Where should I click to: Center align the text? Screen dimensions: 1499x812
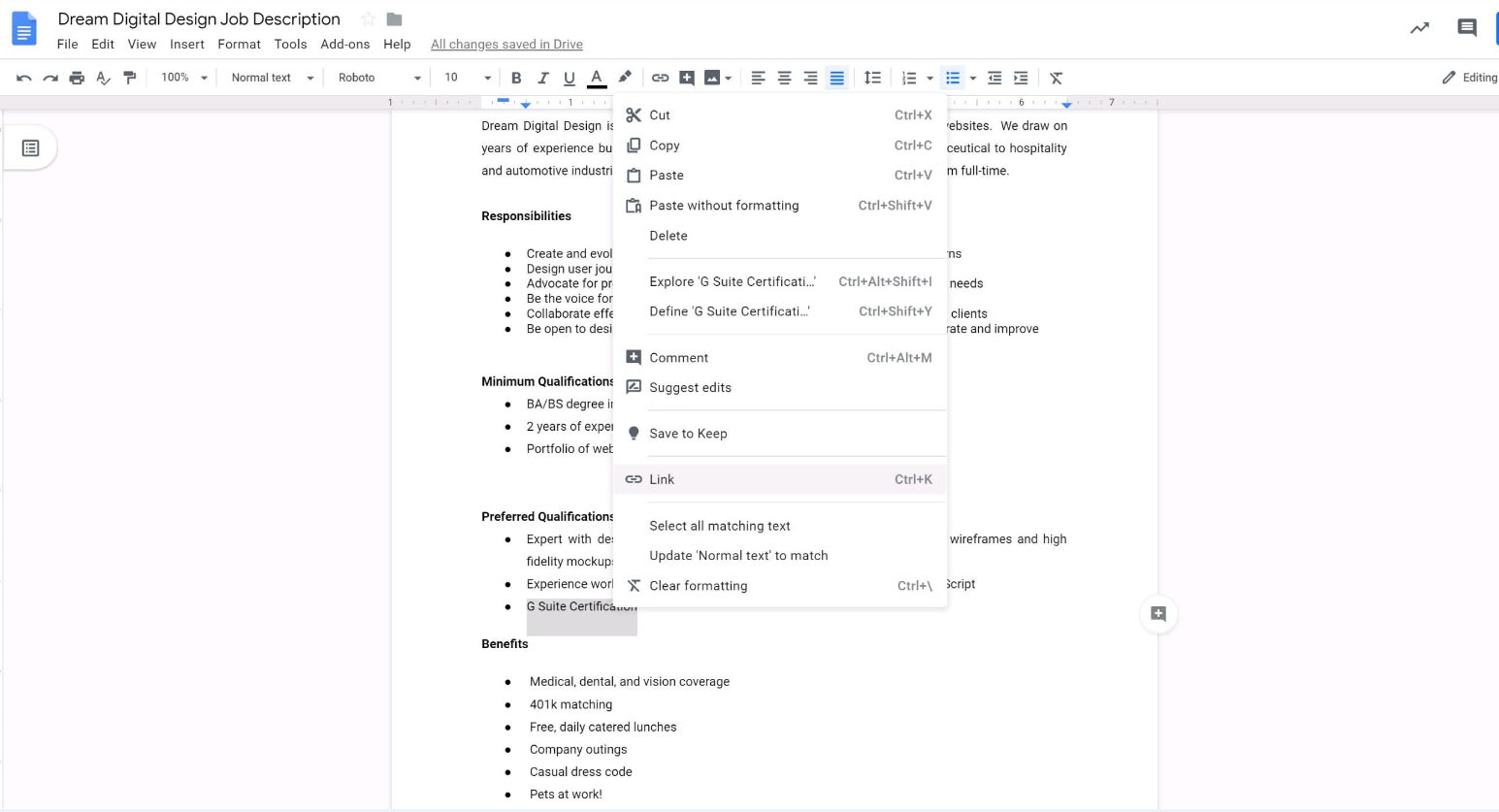pos(784,78)
